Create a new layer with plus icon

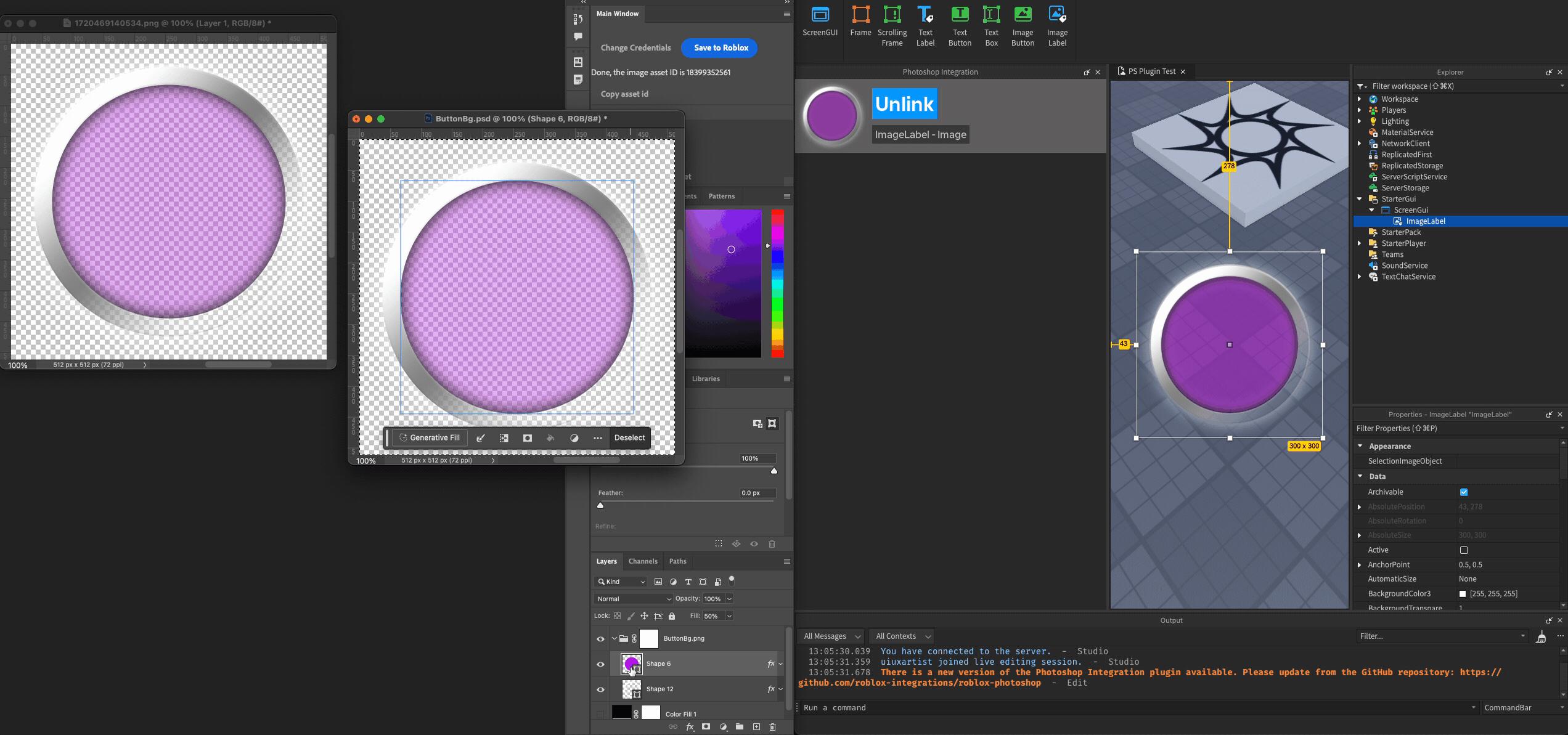[x=756, y=727]
